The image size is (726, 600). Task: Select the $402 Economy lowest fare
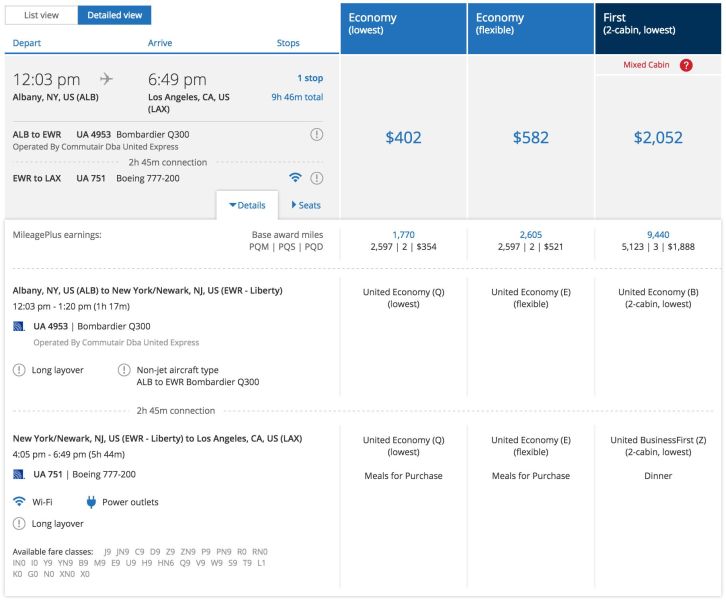pos(403,138)
